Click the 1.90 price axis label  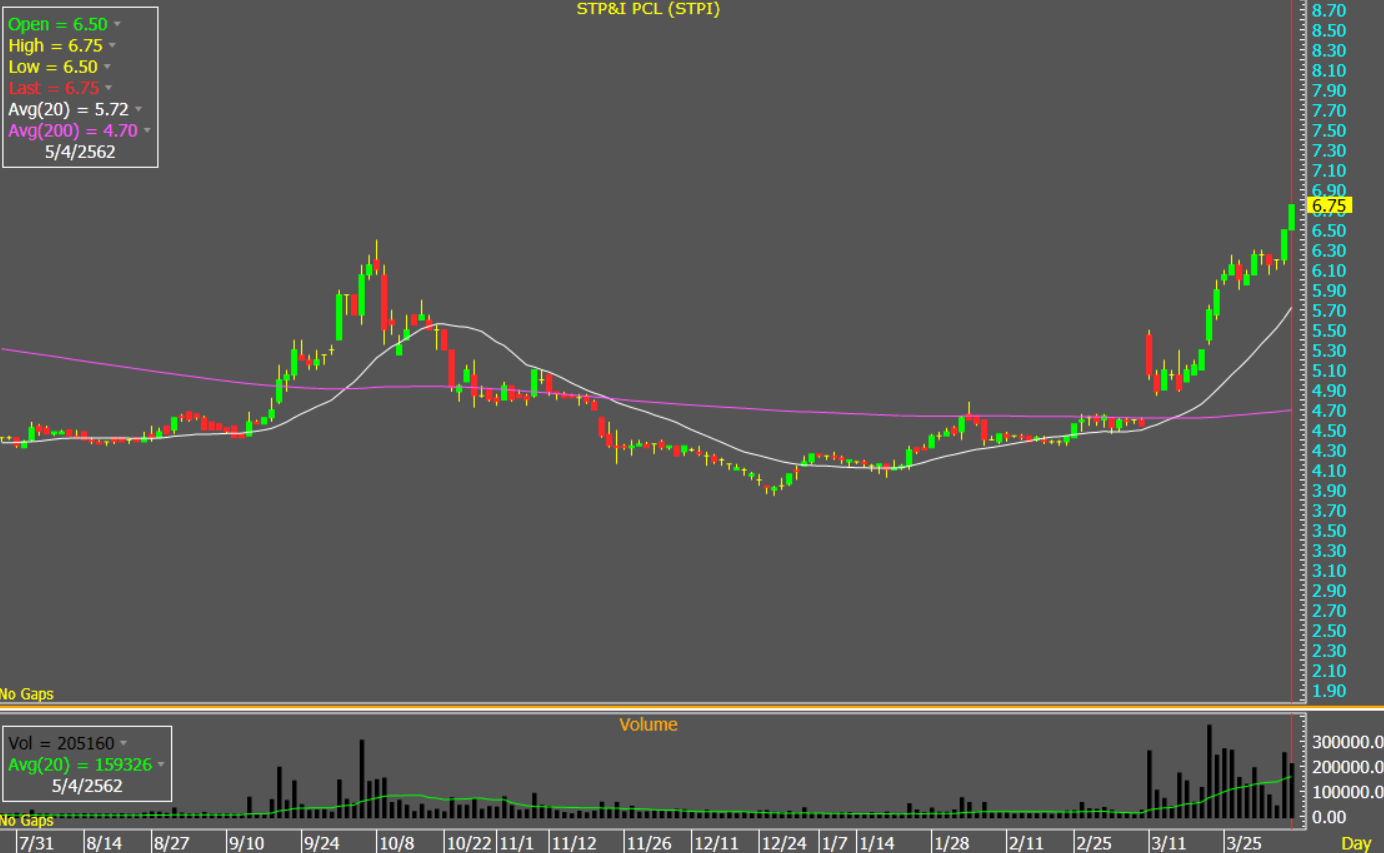click(x=1329, y=690)
